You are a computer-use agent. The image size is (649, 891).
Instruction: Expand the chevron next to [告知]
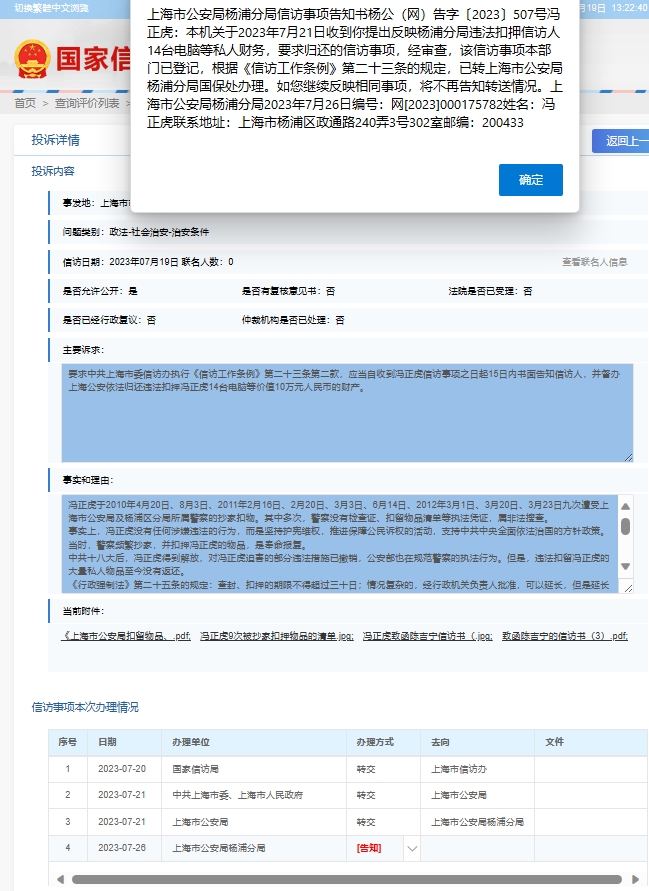[411, 848]
